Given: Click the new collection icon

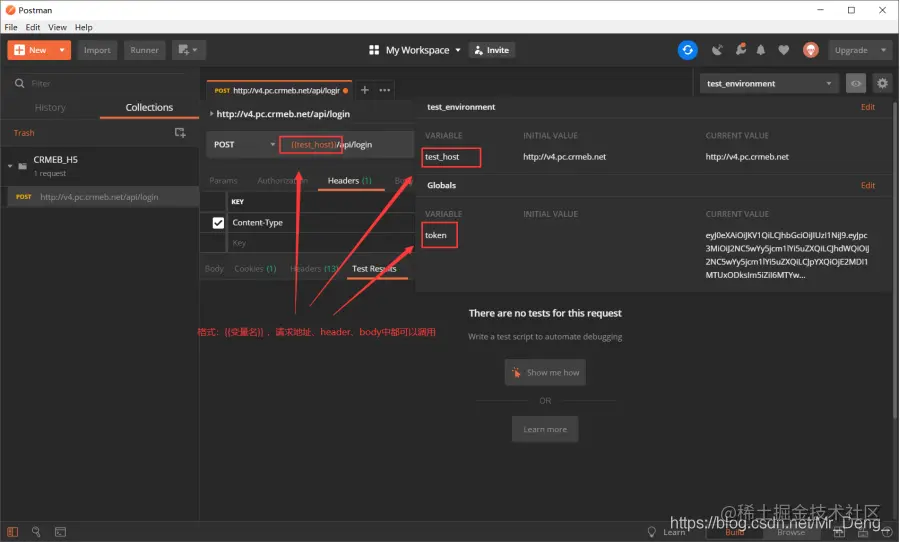Looking at the screenshot, I should [180, 133].
